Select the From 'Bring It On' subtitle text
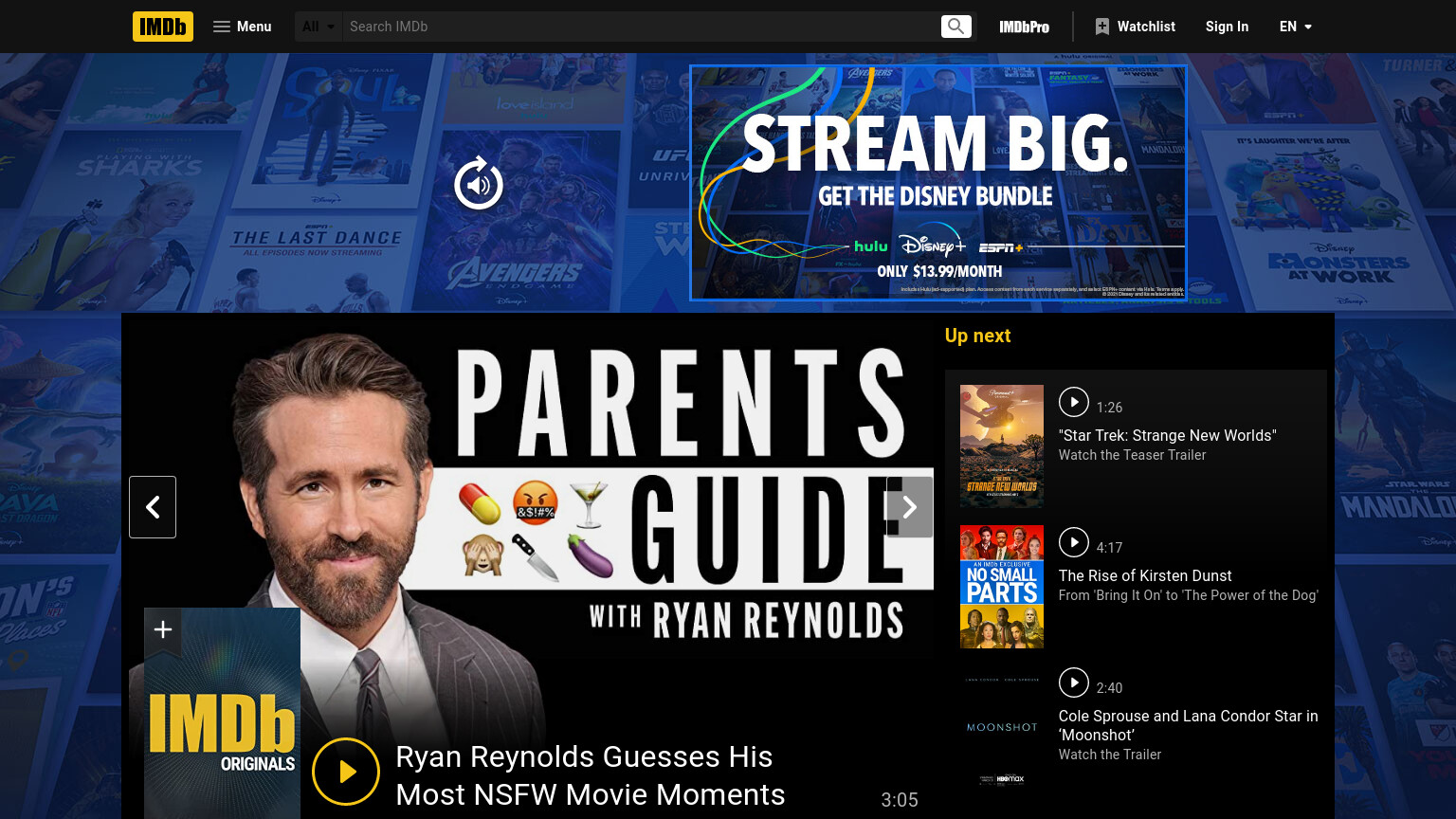This screenshot has height=819, width=1456. [x=1188, y=595]
